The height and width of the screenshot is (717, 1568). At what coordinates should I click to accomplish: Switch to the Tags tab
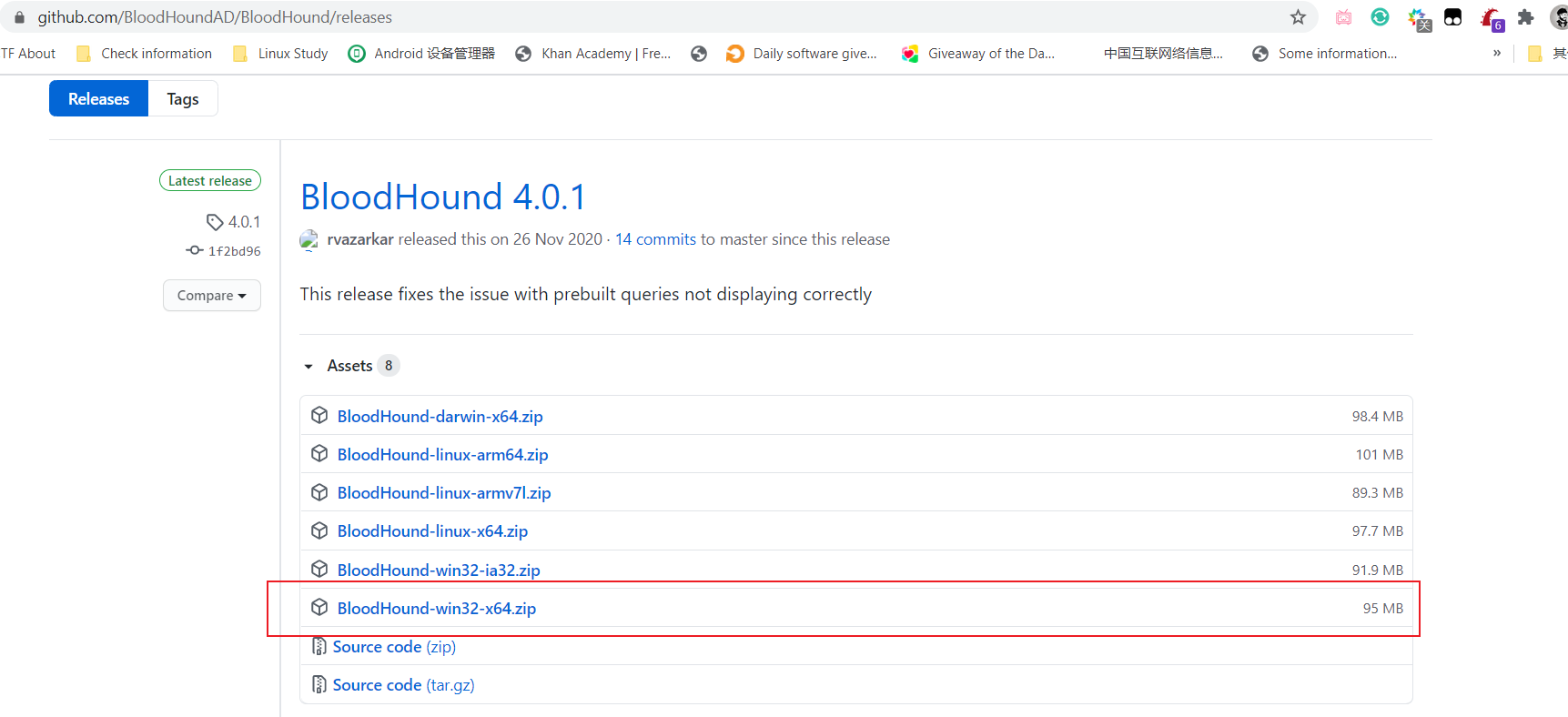[x=182, y=99]
